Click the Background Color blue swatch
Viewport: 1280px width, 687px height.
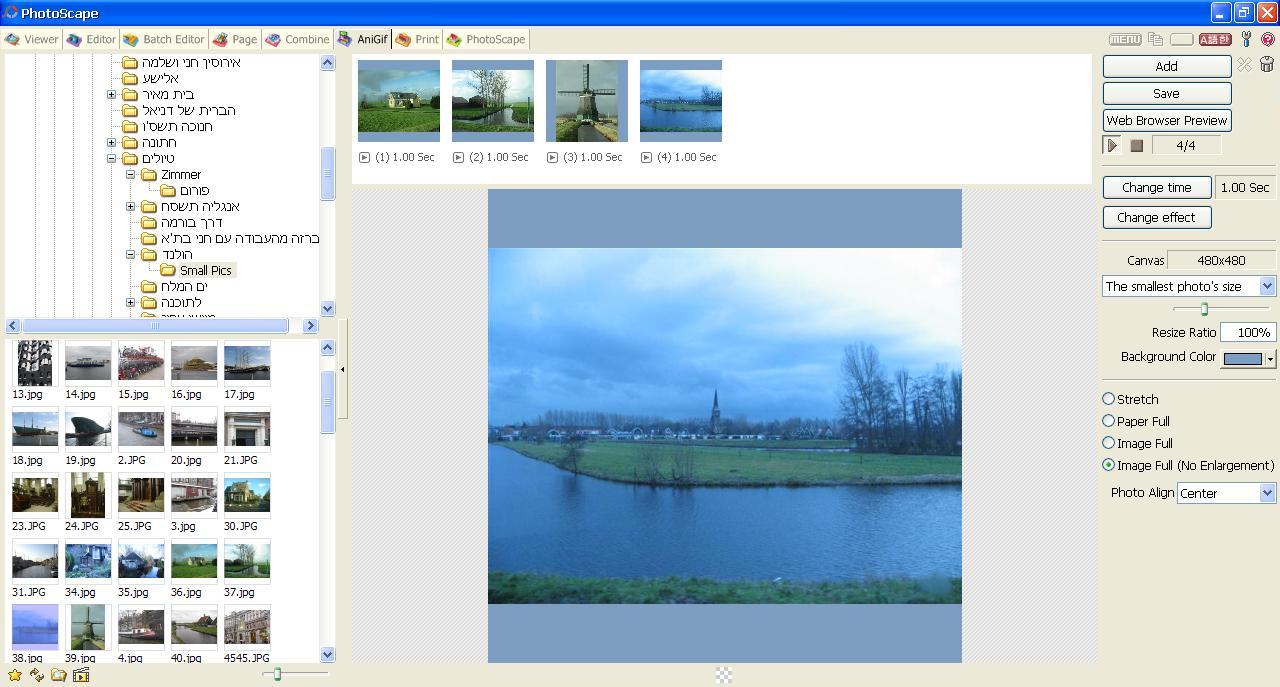[x=1243, y=359]
